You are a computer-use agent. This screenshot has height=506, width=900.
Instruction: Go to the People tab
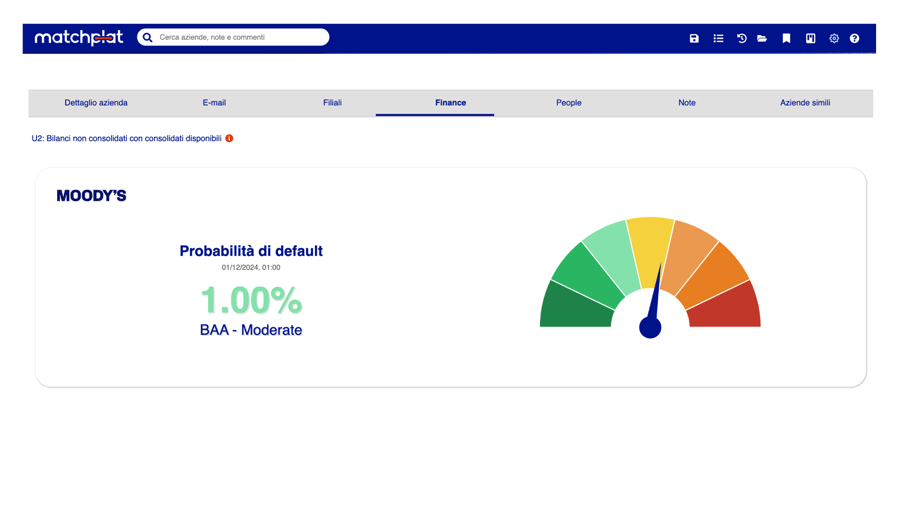tap(569, 103)
